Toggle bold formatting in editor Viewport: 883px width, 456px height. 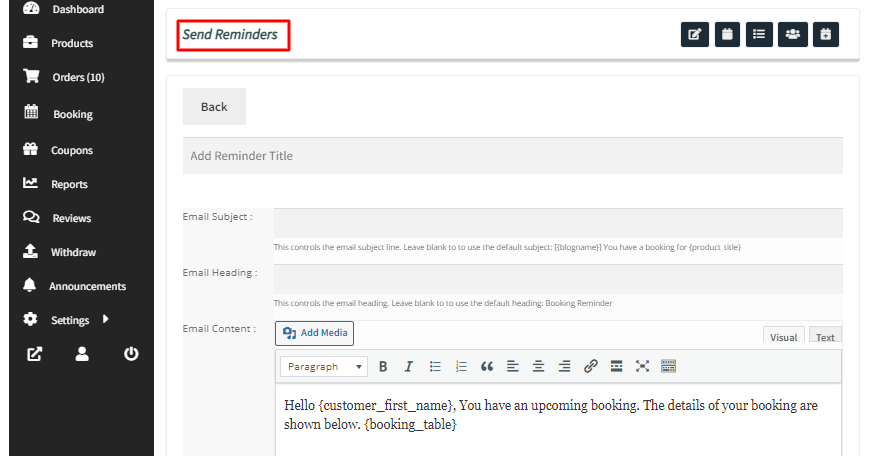[x=383, y=366]
